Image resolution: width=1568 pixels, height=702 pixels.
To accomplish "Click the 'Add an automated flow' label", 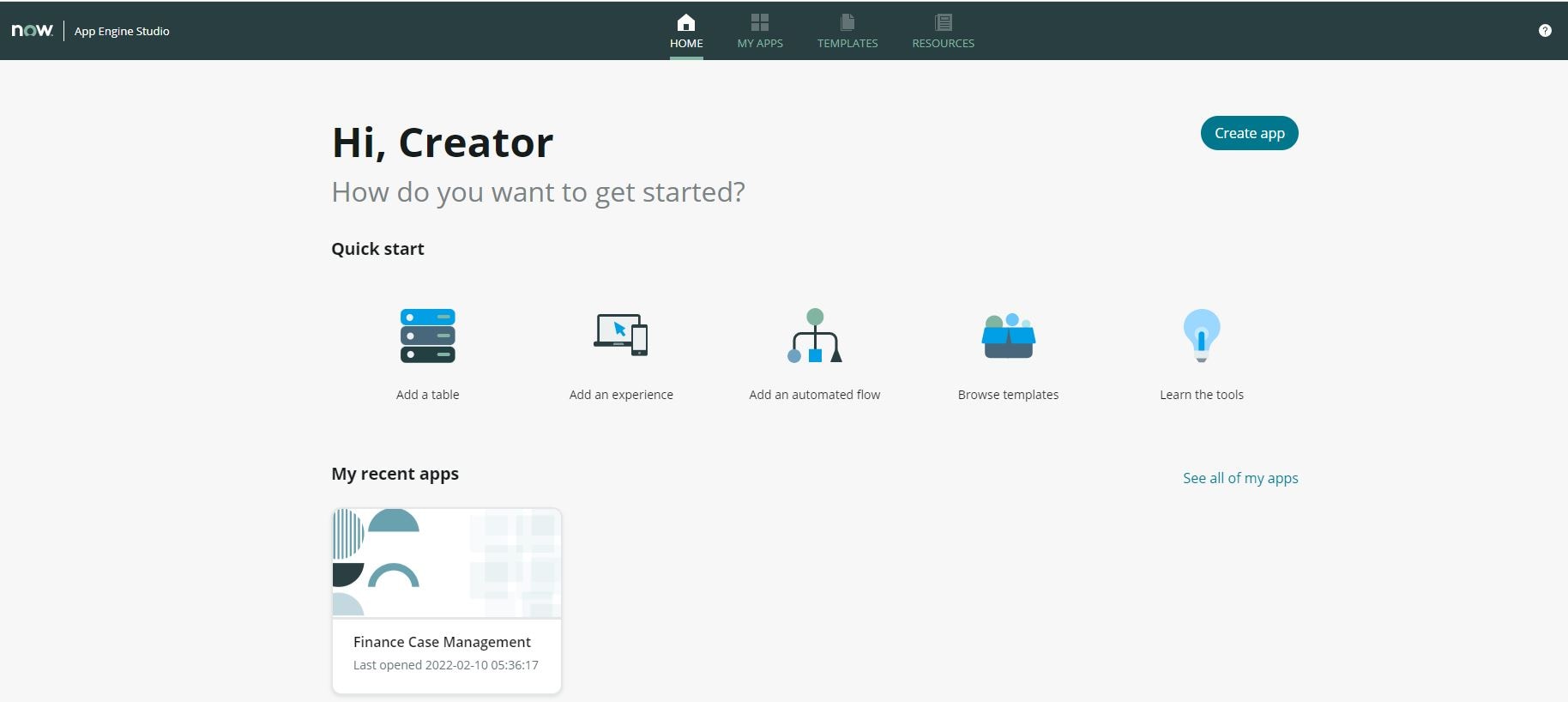I will 815,395.
